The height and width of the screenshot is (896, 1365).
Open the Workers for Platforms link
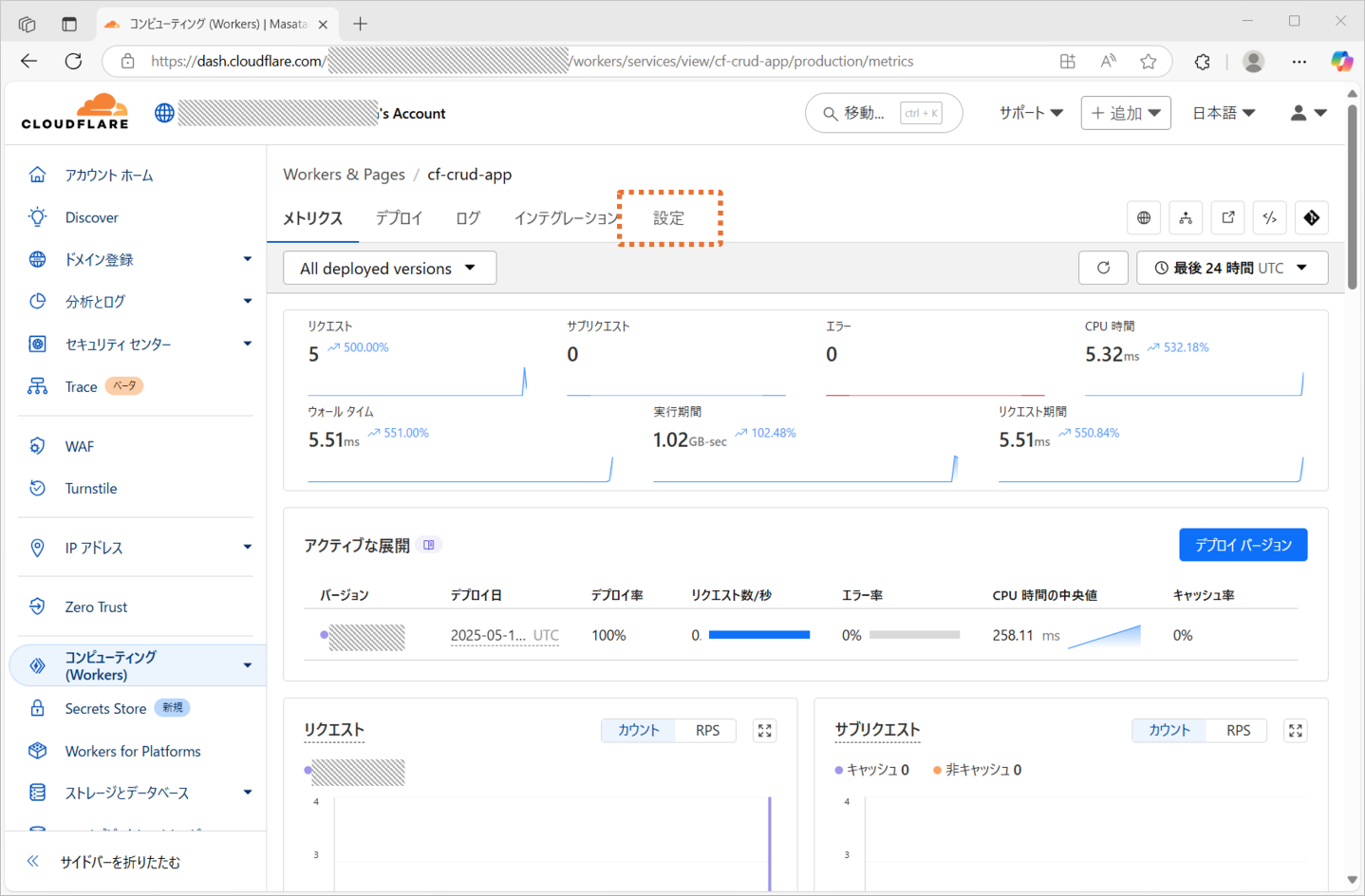[133, 751]
